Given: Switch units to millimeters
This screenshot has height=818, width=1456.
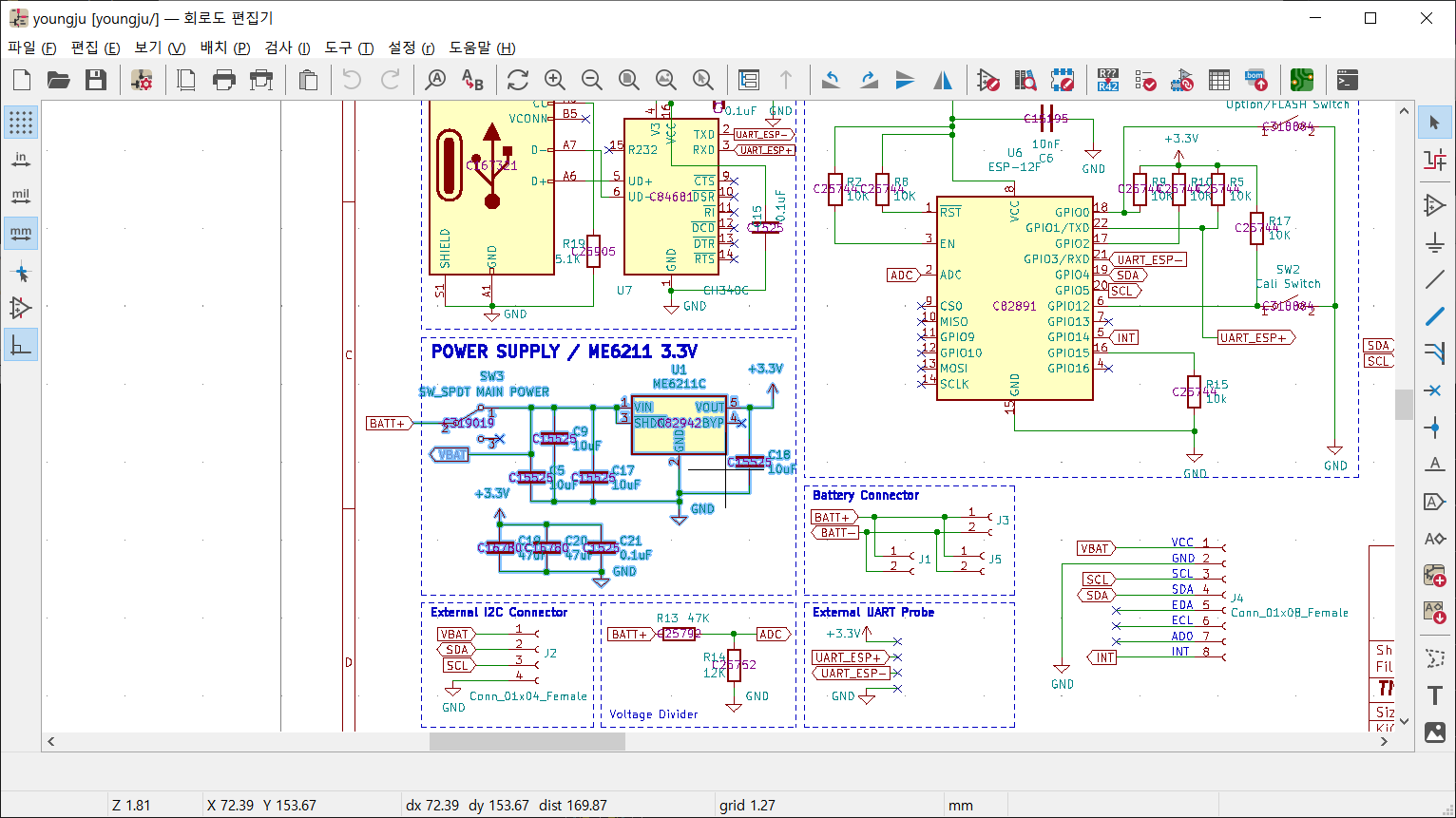Looking at the screenshot, I should (x=21, y=233).
